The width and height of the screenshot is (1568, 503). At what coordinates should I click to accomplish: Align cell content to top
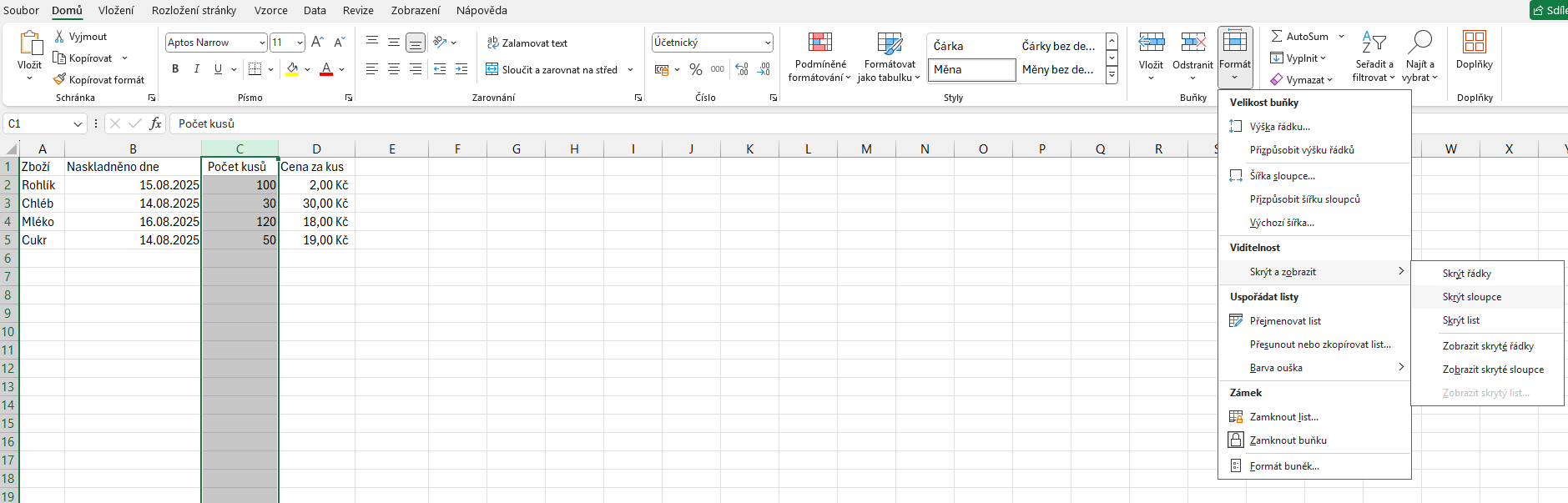(x=372, y=42)
